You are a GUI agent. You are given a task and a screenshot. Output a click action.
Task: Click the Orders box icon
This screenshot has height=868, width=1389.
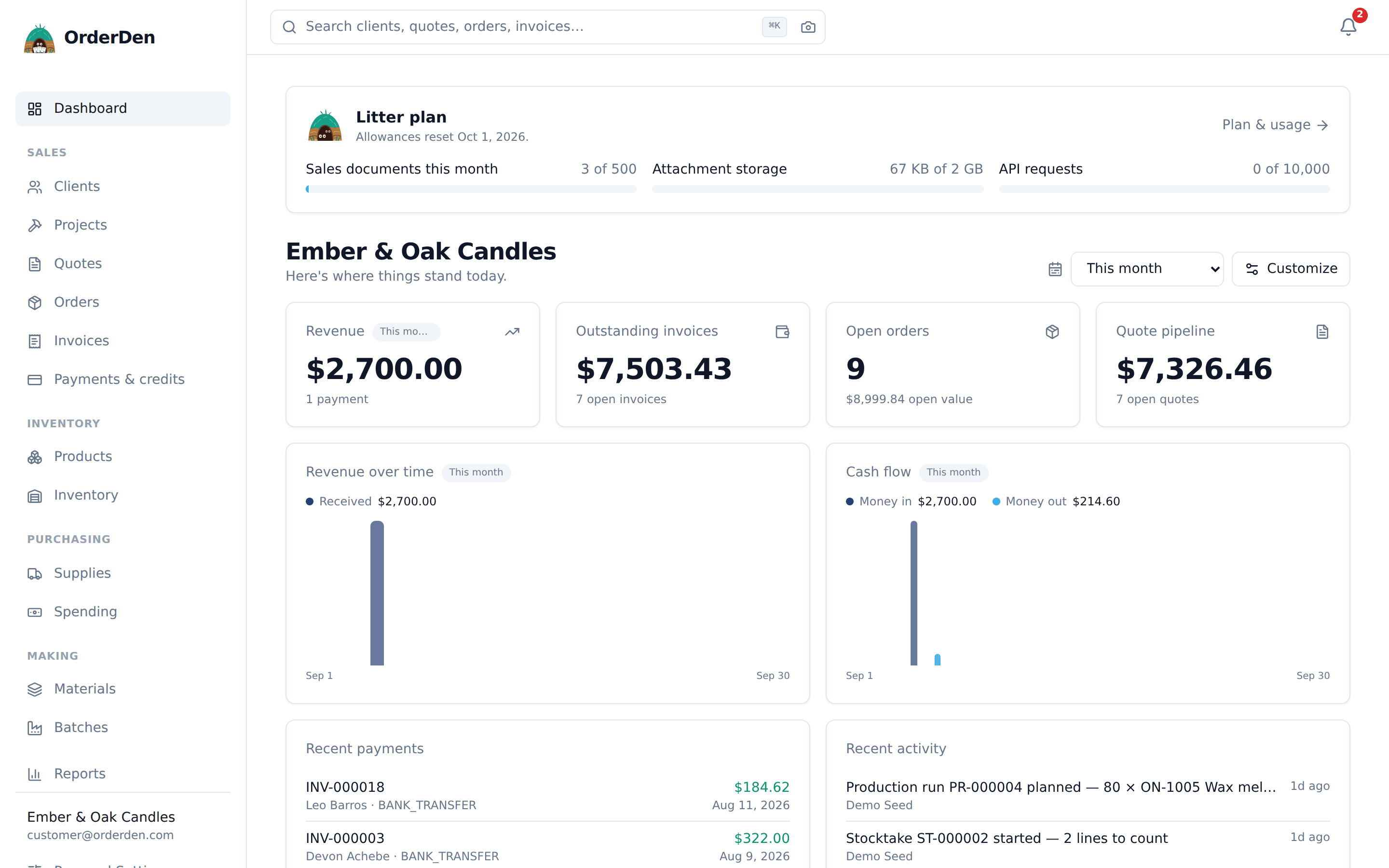pos(34,302)
